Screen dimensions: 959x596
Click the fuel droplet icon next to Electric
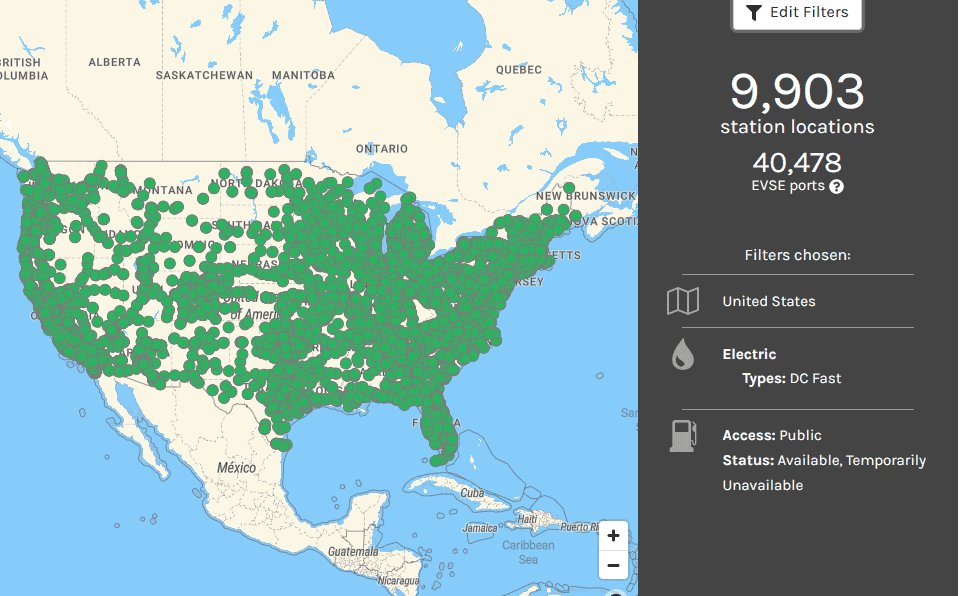click(x=683, y=354)
